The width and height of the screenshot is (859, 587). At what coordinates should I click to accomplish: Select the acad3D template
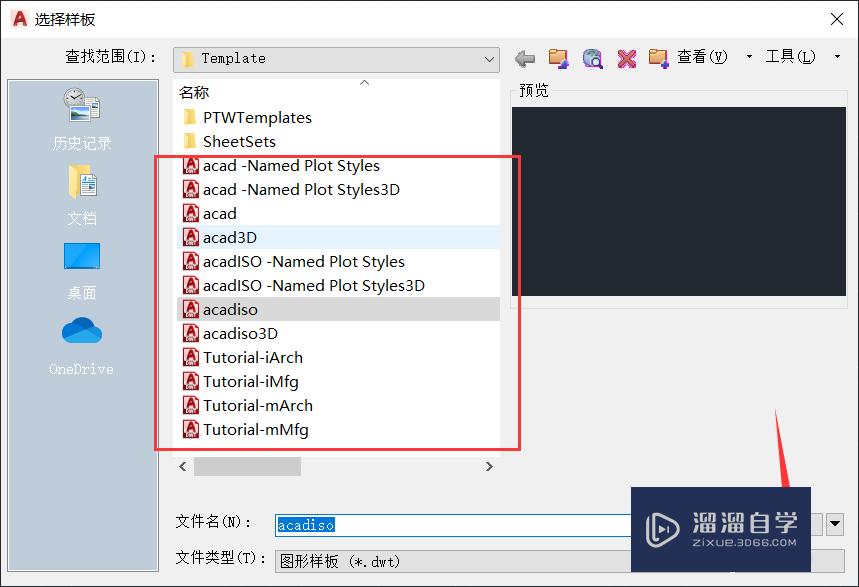tap(232, 237)
